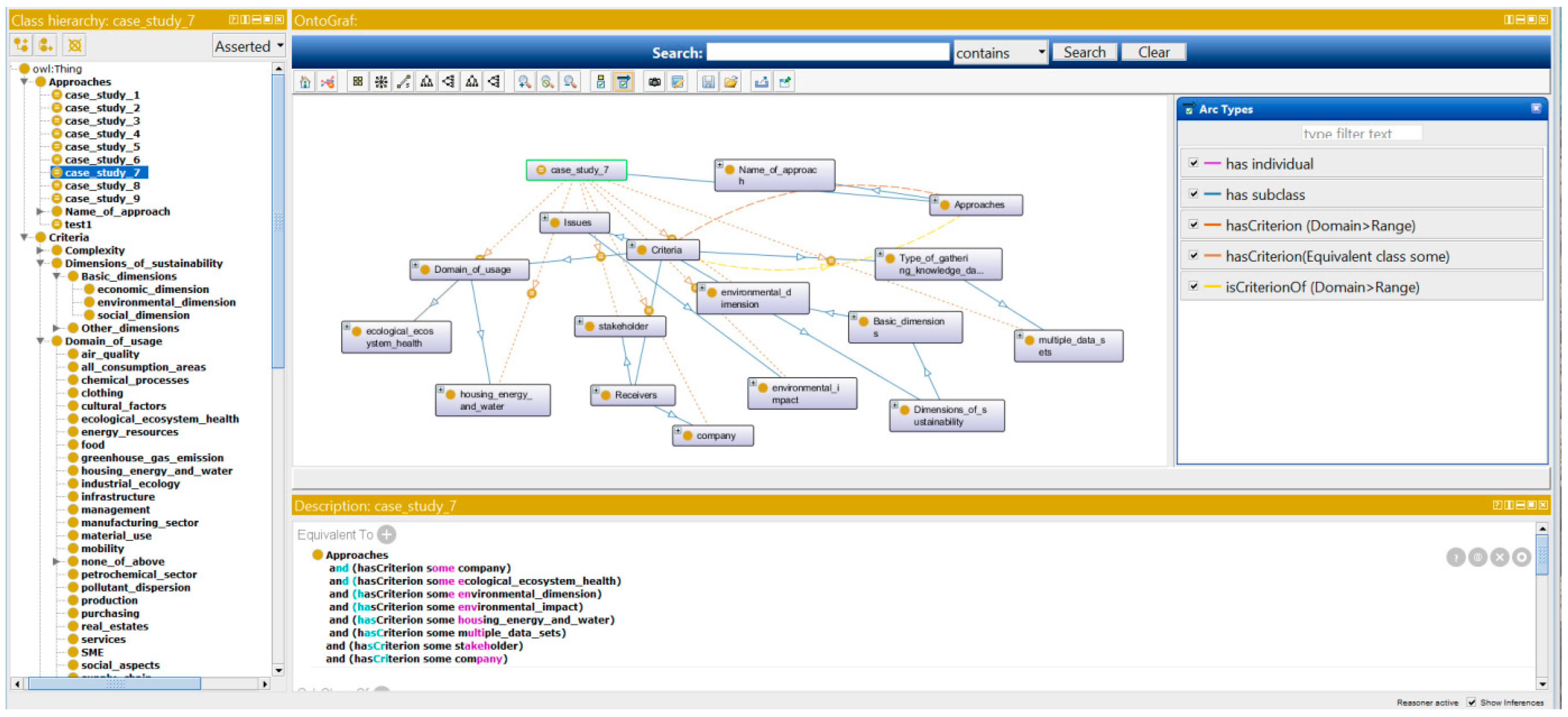Expand the Other_dimensions tree node
Image resolution: width=1568 pixels, height=717 pixels.
coord(56,328)
